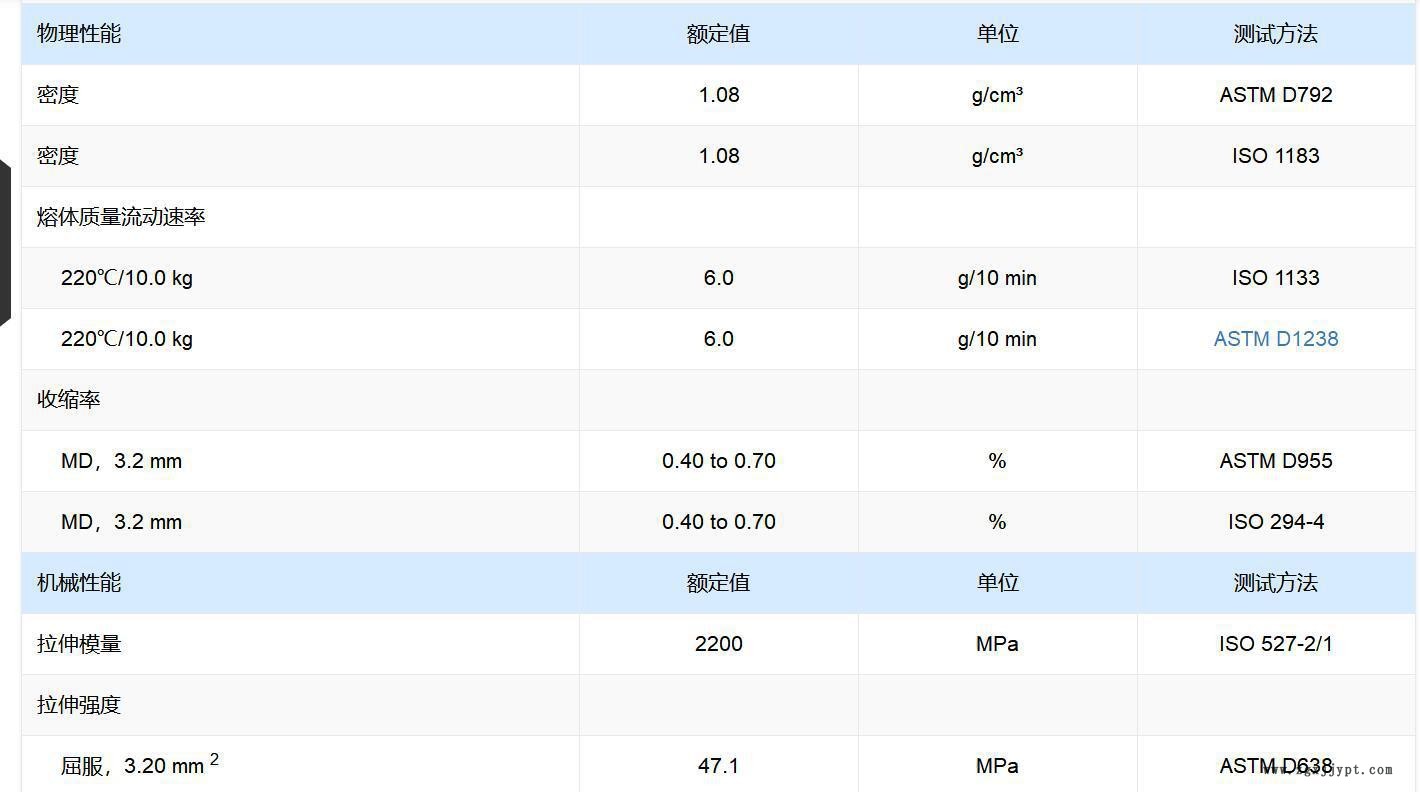The width and height of the screenshot is (1420, 792).
Task: Click the % unit in ISO 294-4 row
Action: click(997, 522)
